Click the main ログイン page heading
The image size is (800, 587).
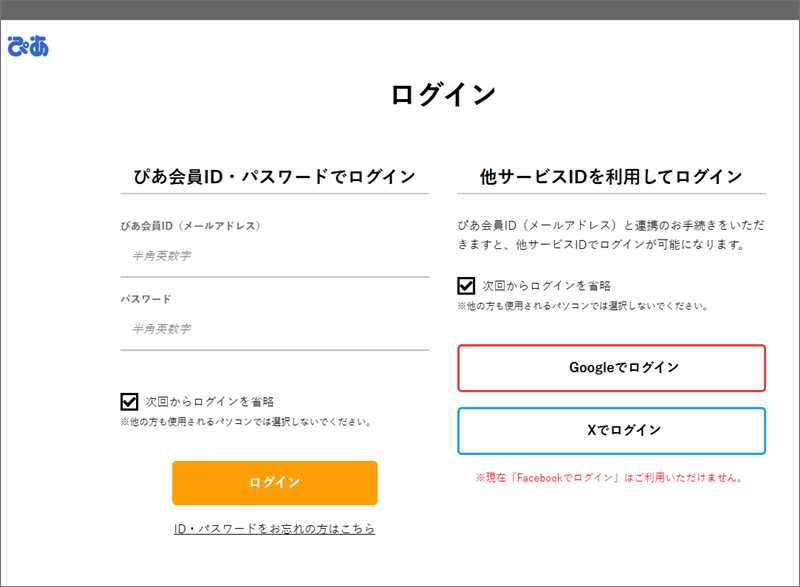pos(443,95)
